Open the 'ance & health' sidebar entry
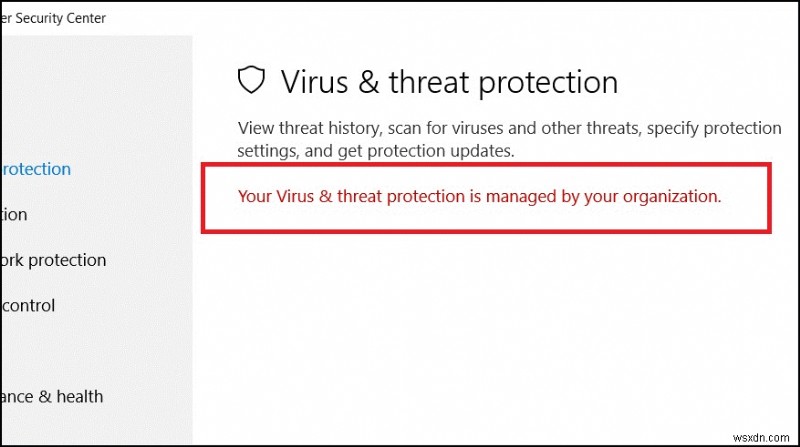 point(51,396)
